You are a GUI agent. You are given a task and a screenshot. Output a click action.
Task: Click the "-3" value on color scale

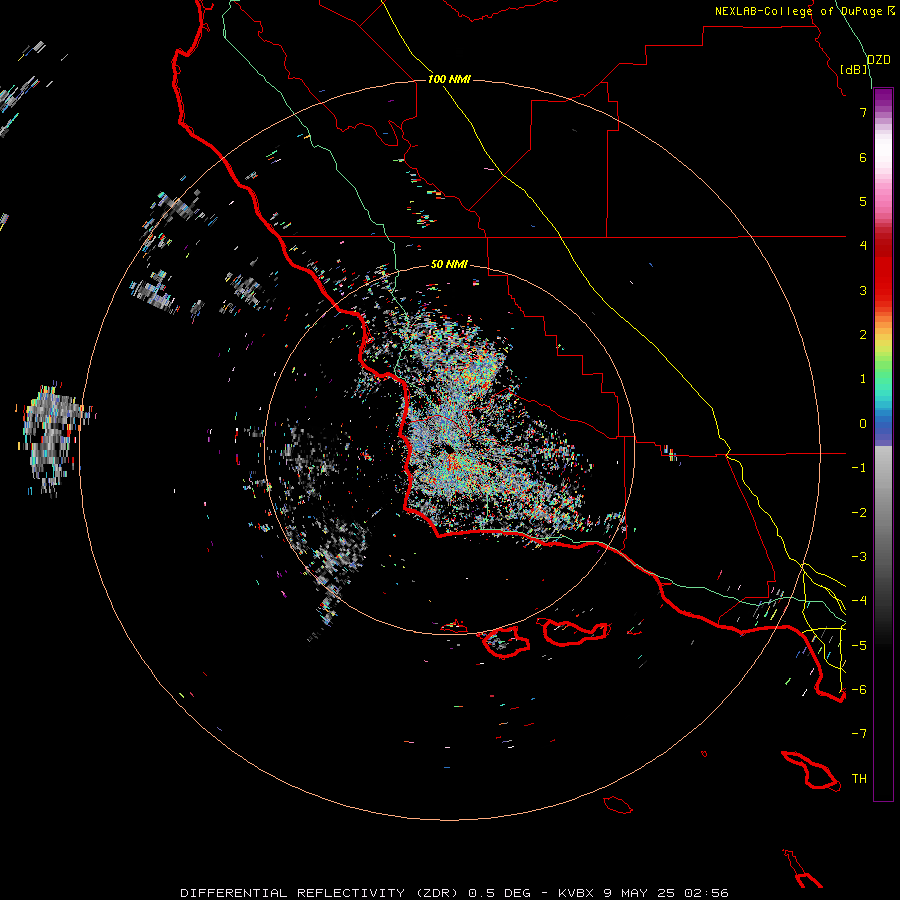point(859,557)
